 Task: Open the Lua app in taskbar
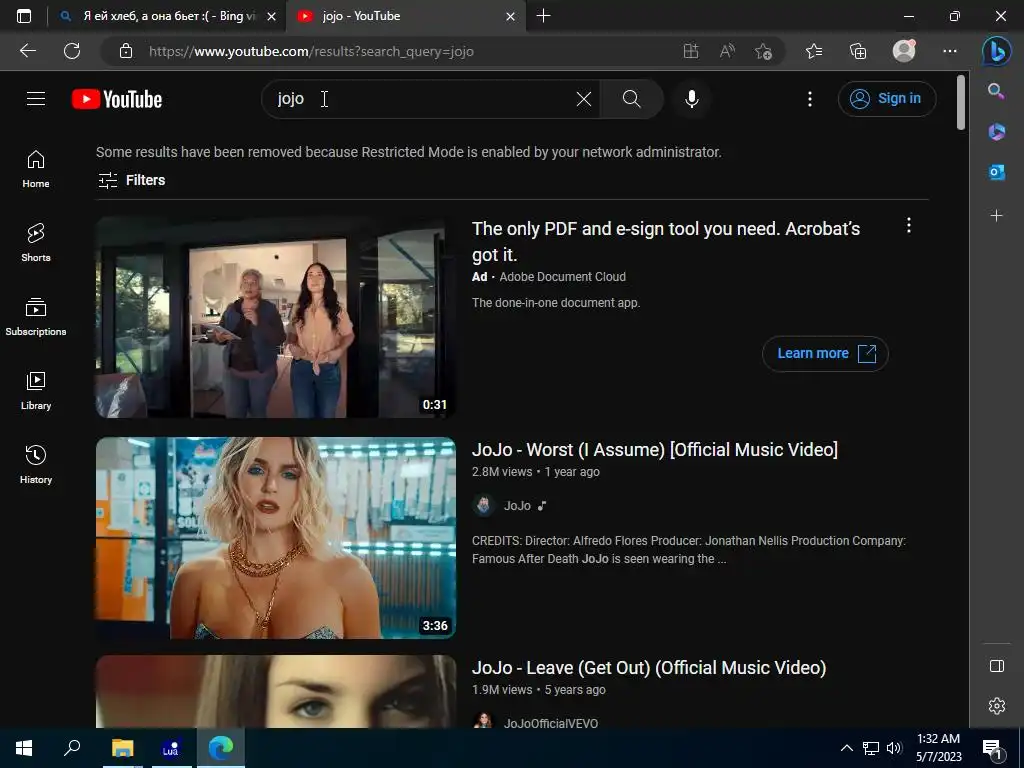pos(171,748)
